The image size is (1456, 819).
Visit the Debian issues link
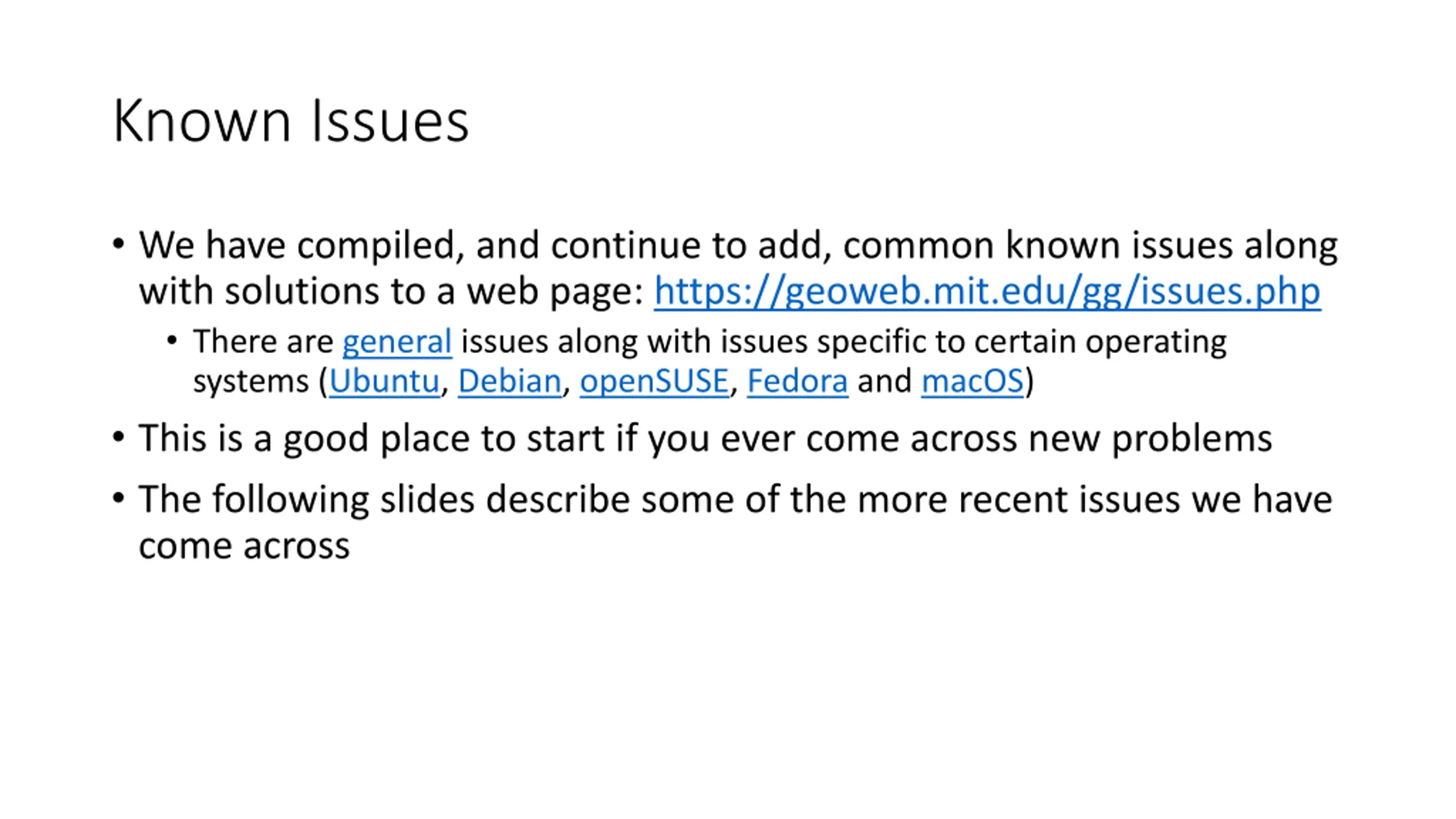[x=510, y=380]
